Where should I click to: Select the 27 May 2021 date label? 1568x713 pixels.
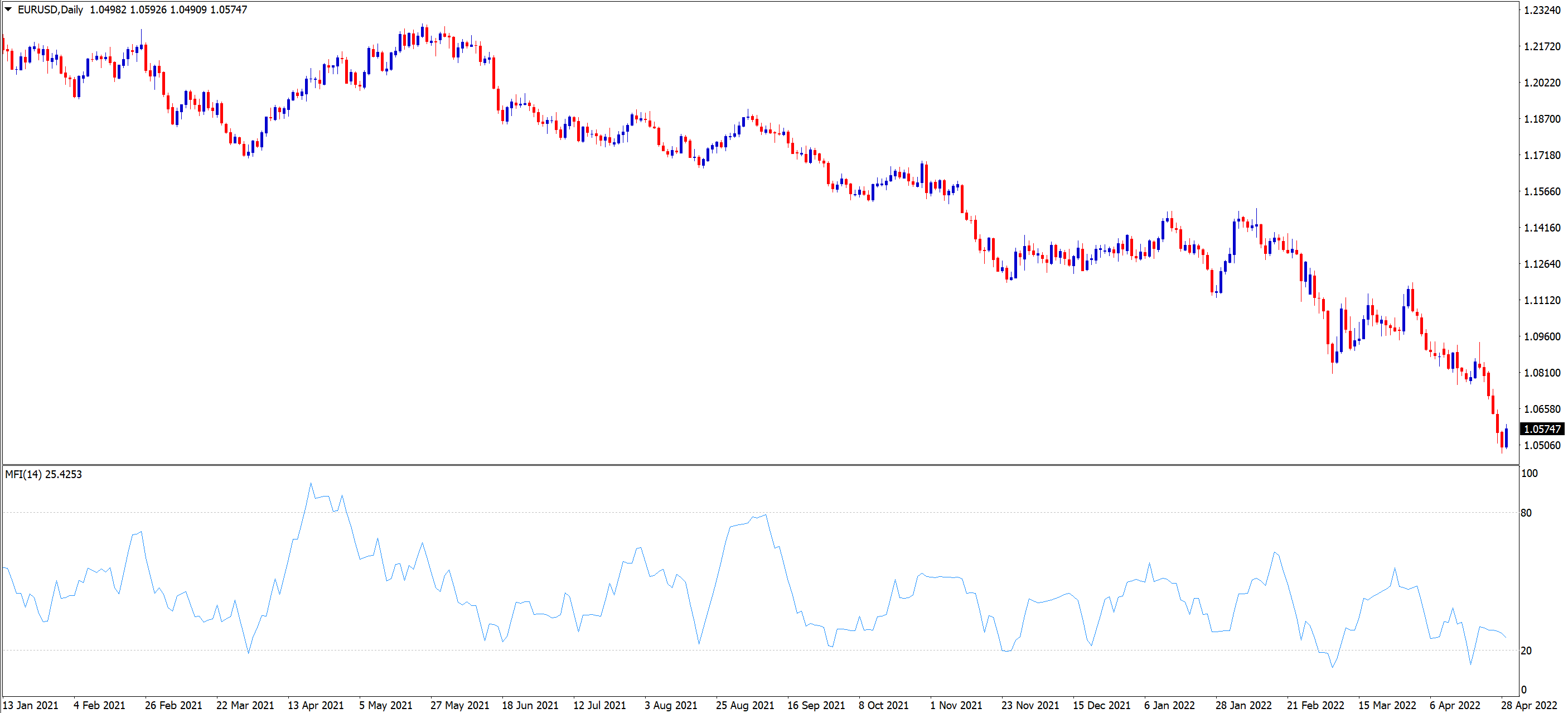coord(459,705)
